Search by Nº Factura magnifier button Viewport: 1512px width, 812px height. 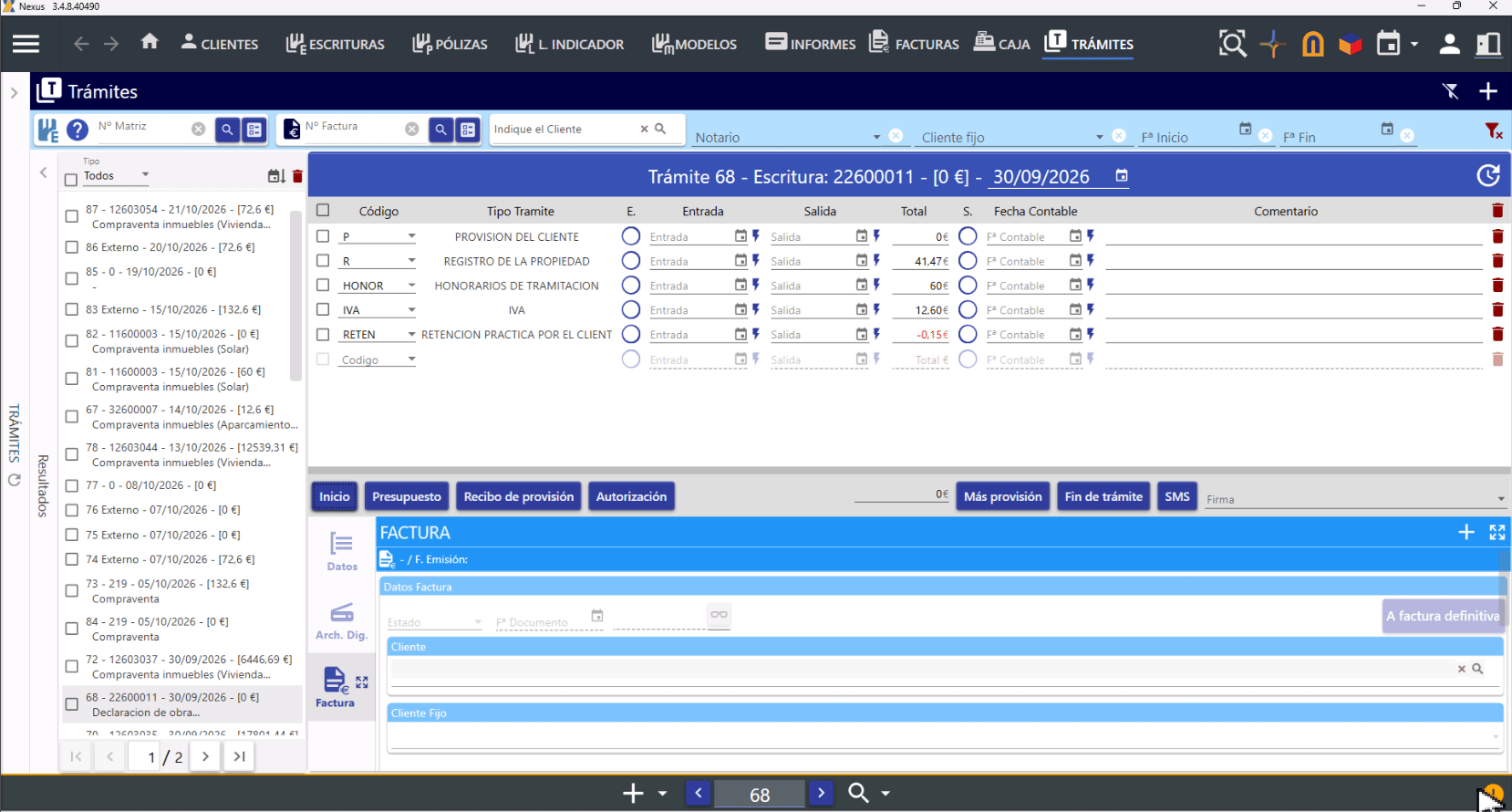(x=440, y=130)
